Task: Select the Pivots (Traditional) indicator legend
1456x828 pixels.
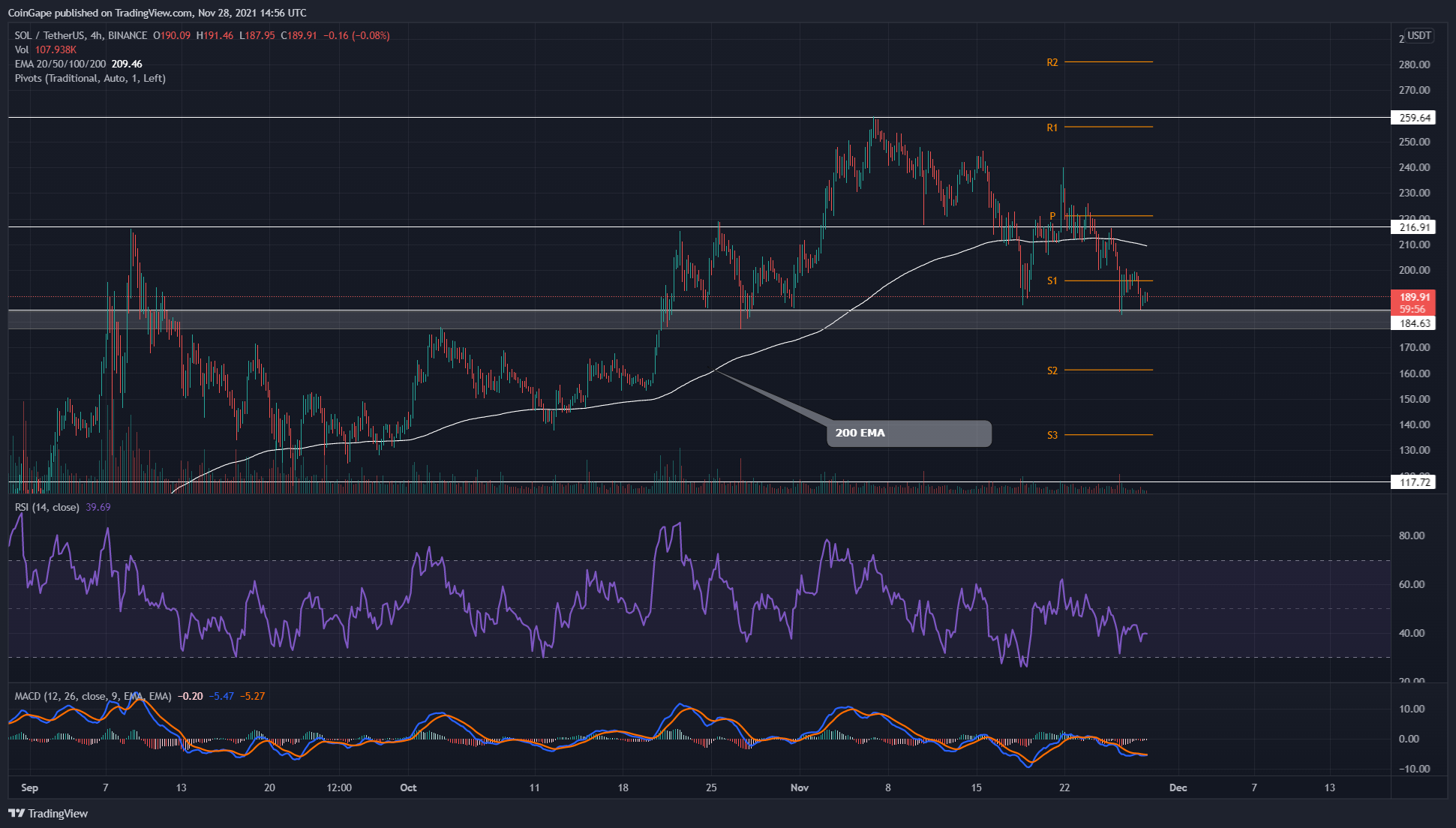Action: point(90,78)
